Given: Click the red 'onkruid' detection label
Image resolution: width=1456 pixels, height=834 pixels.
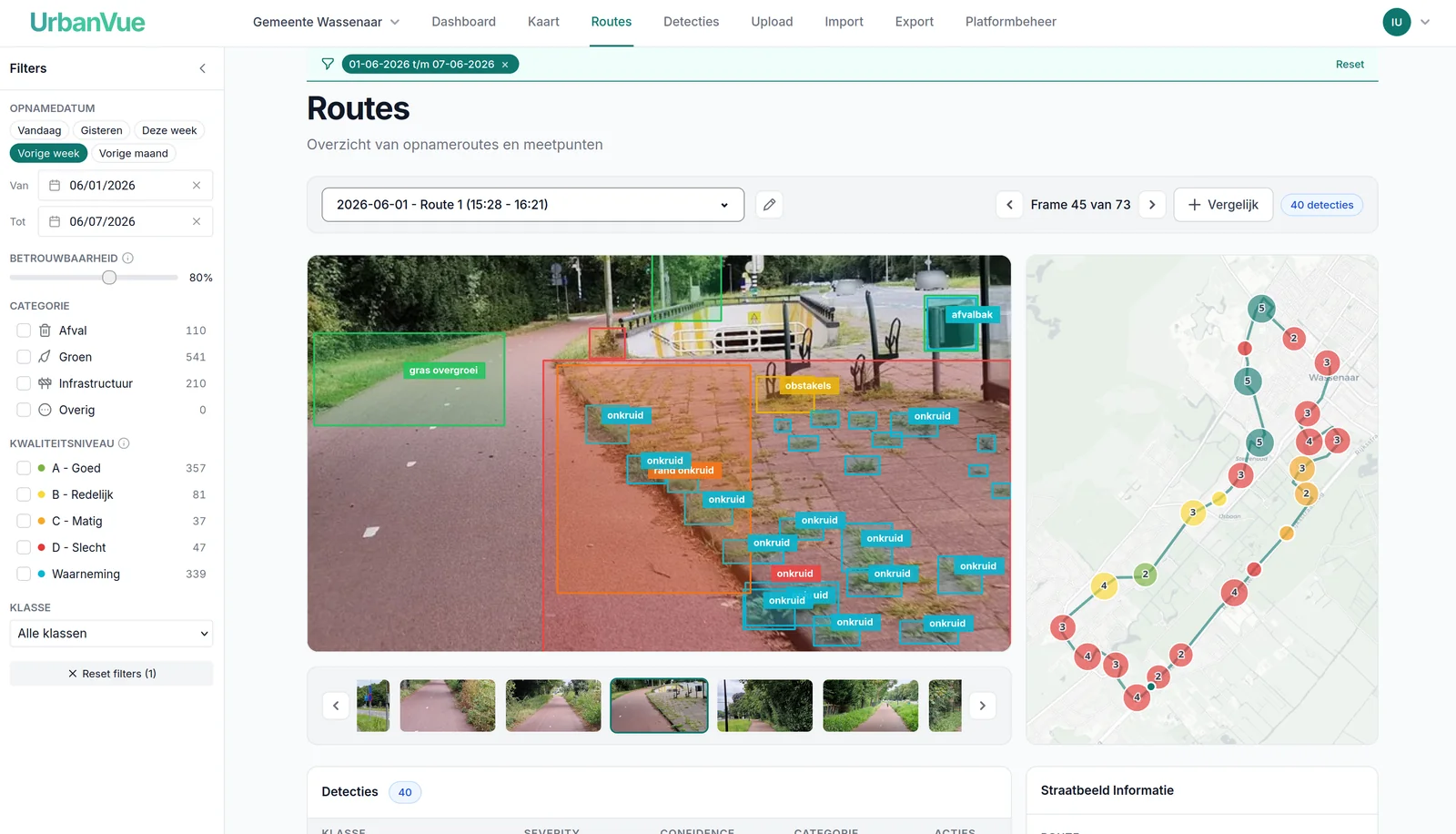Looking at the screenshot, I should pyautogui.click(x=794, y=574).
